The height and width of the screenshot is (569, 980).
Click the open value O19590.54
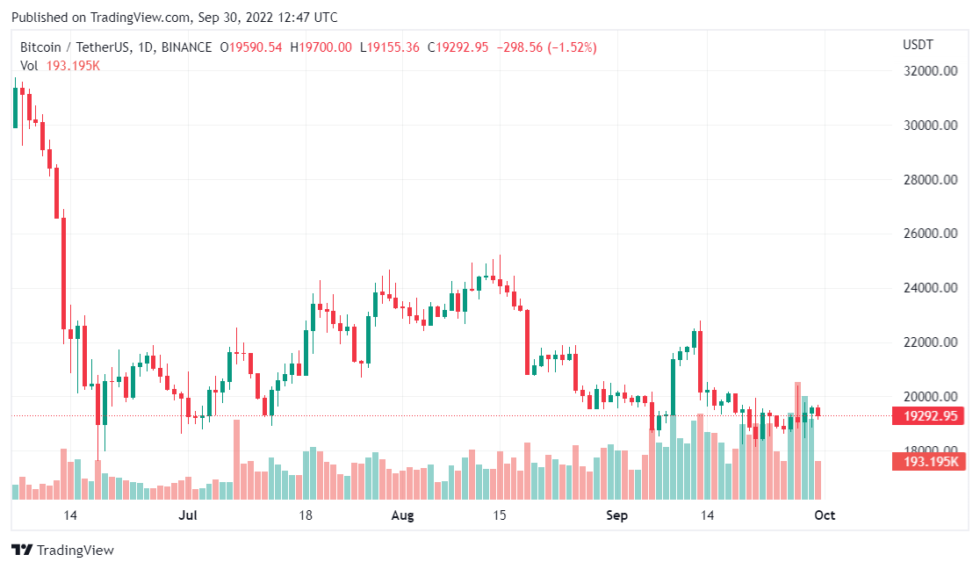tap(252, 47)
